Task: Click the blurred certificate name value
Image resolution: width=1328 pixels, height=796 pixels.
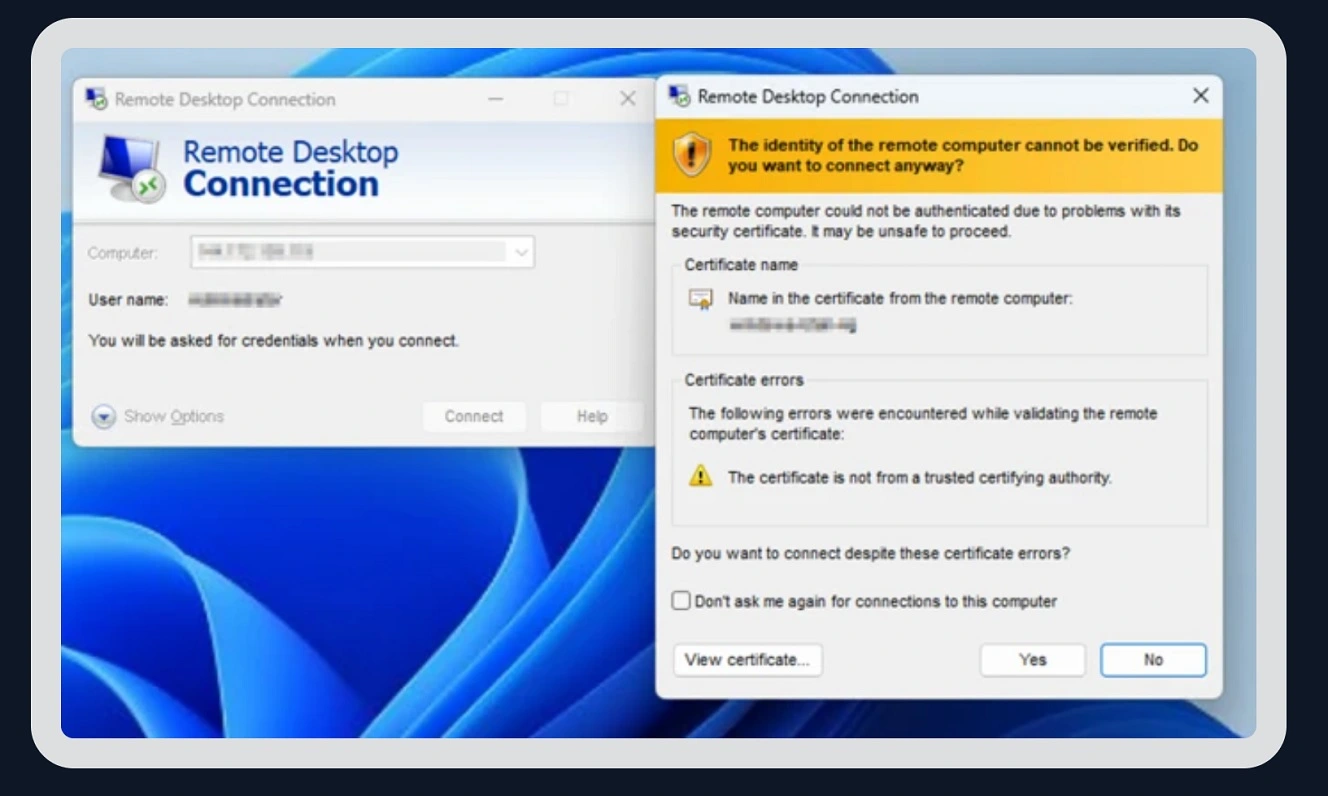Action: point(793,324)
